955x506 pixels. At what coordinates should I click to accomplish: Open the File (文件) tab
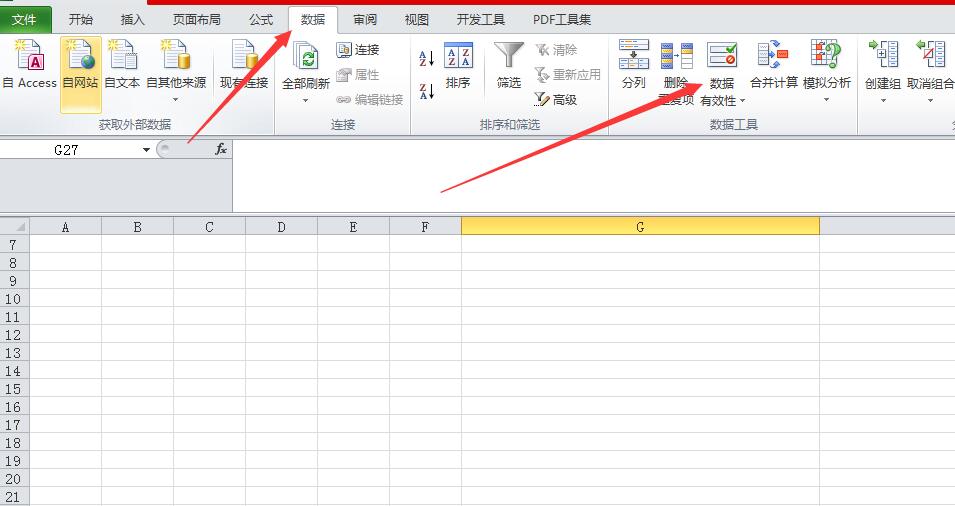tap(24, 20)
